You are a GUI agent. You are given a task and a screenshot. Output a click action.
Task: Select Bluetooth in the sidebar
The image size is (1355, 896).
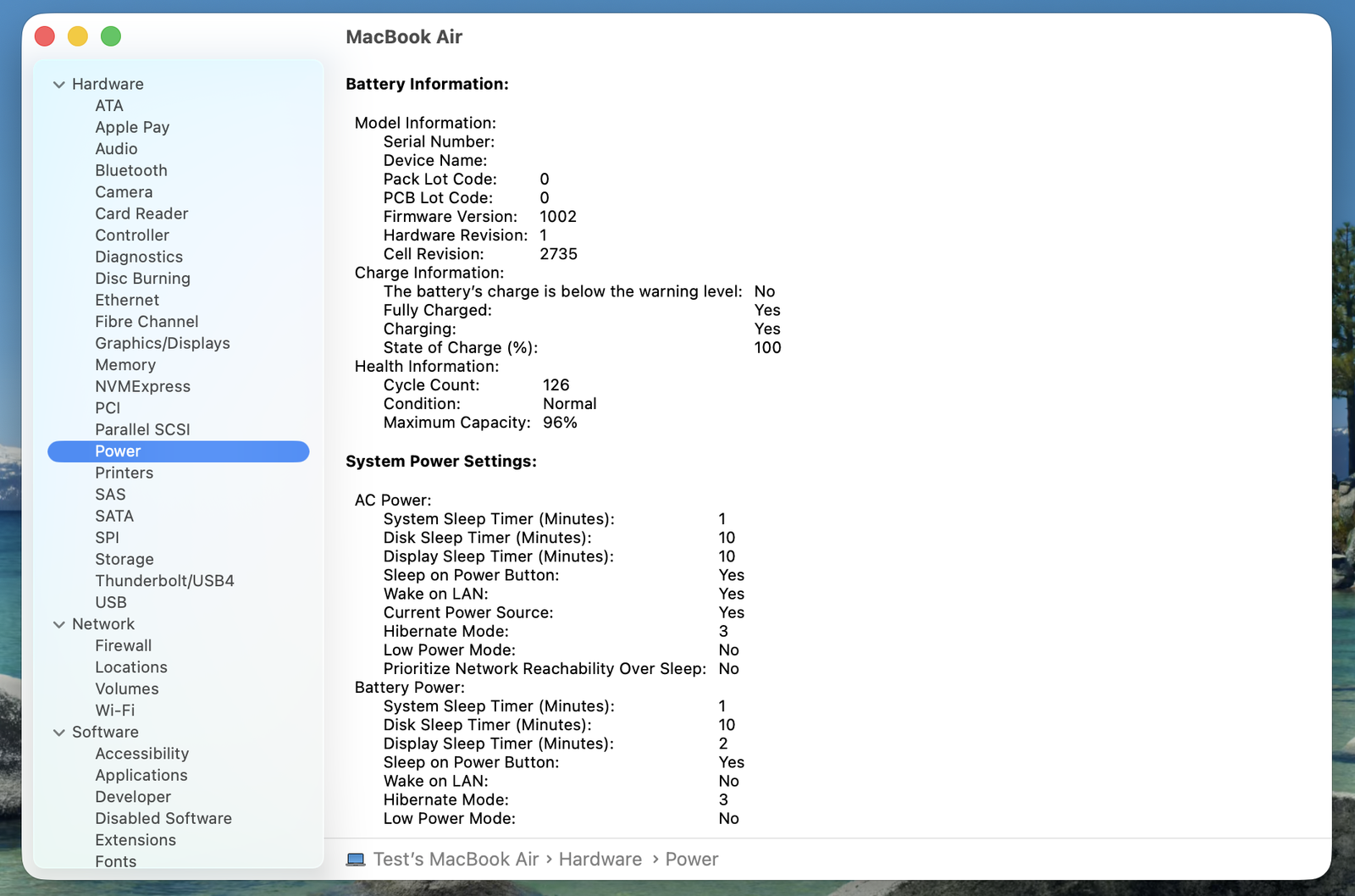(131, 170)
